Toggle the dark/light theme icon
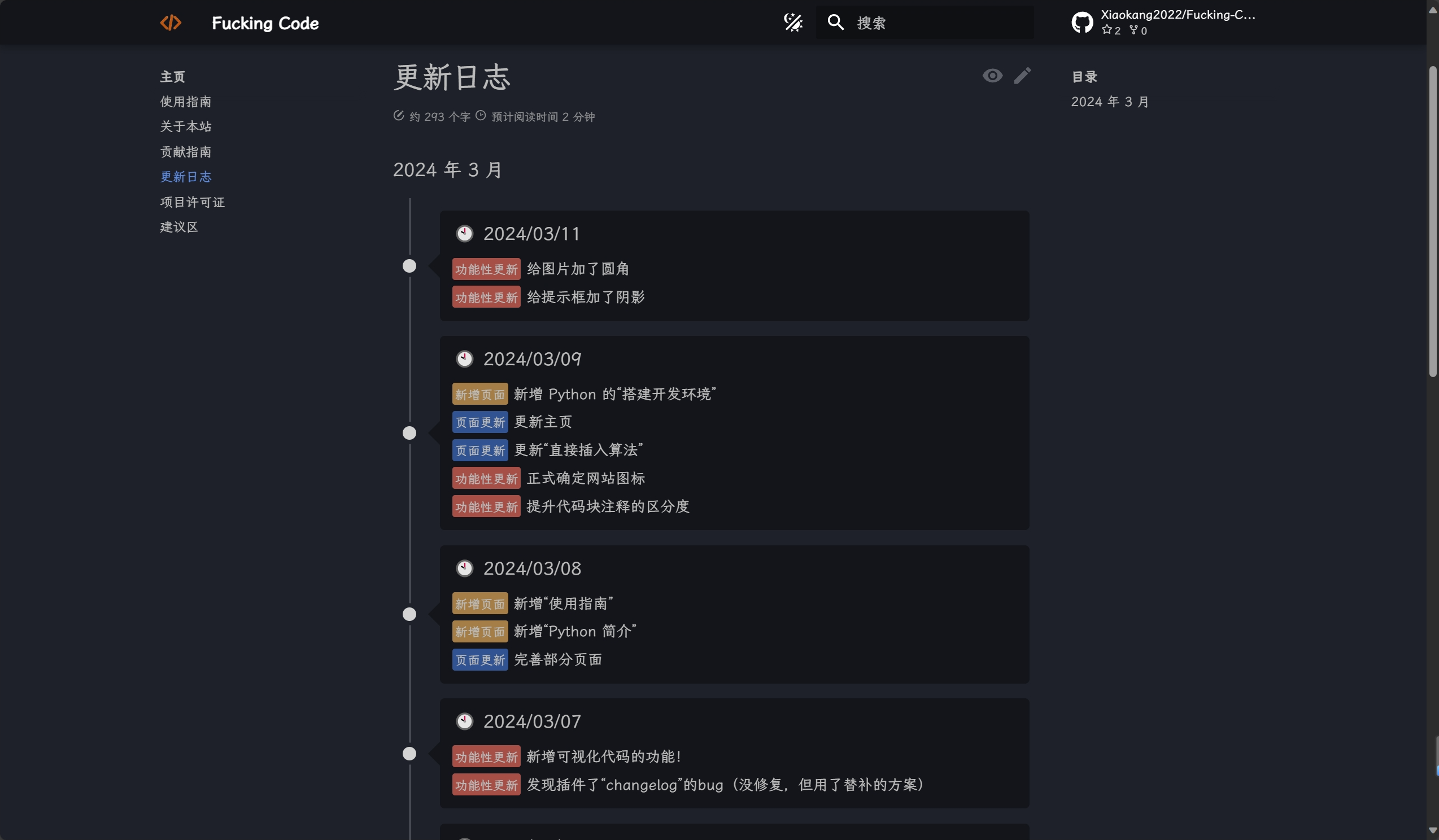The image size is (1439, 840). tap(793, 23)
